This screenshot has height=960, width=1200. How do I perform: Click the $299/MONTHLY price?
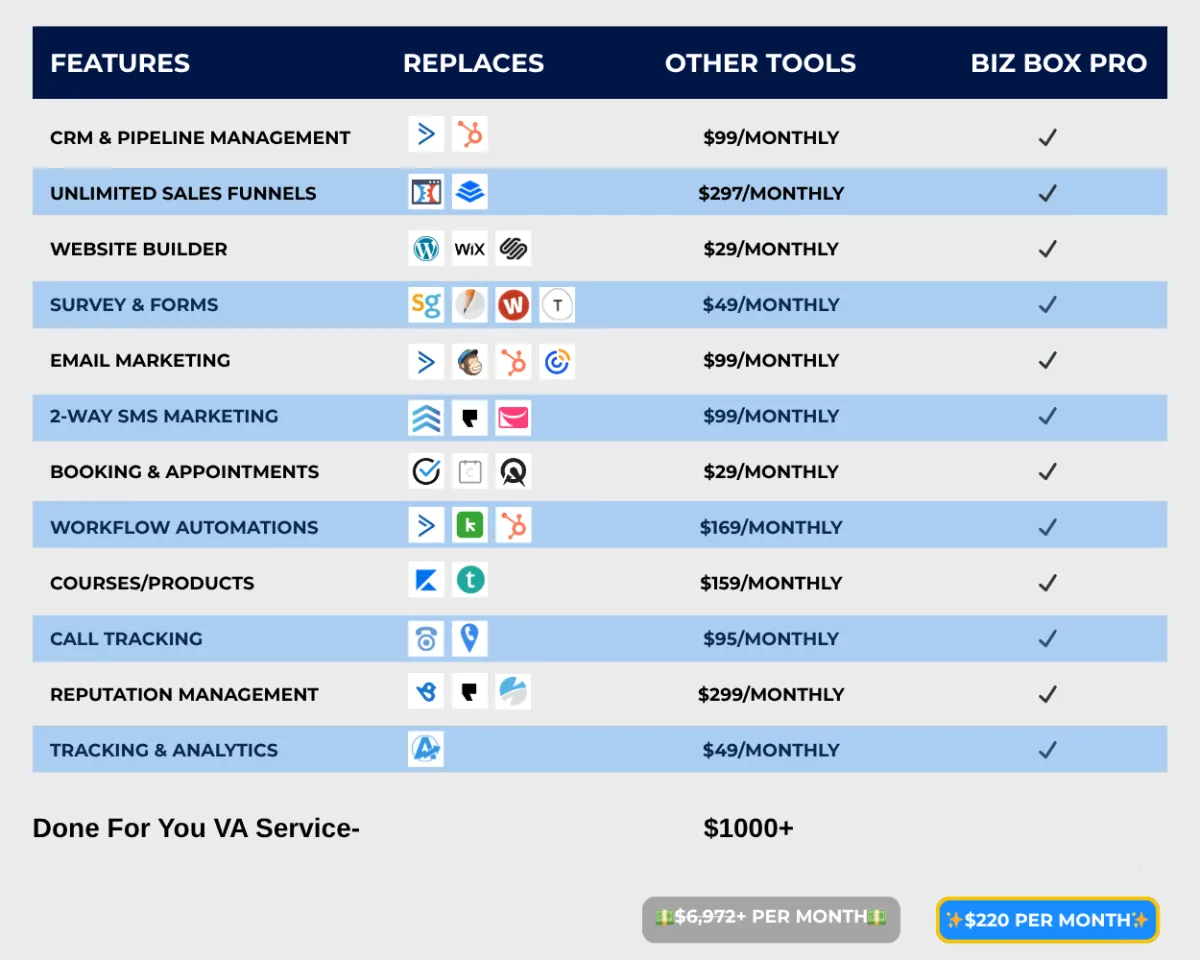(771, 694)
